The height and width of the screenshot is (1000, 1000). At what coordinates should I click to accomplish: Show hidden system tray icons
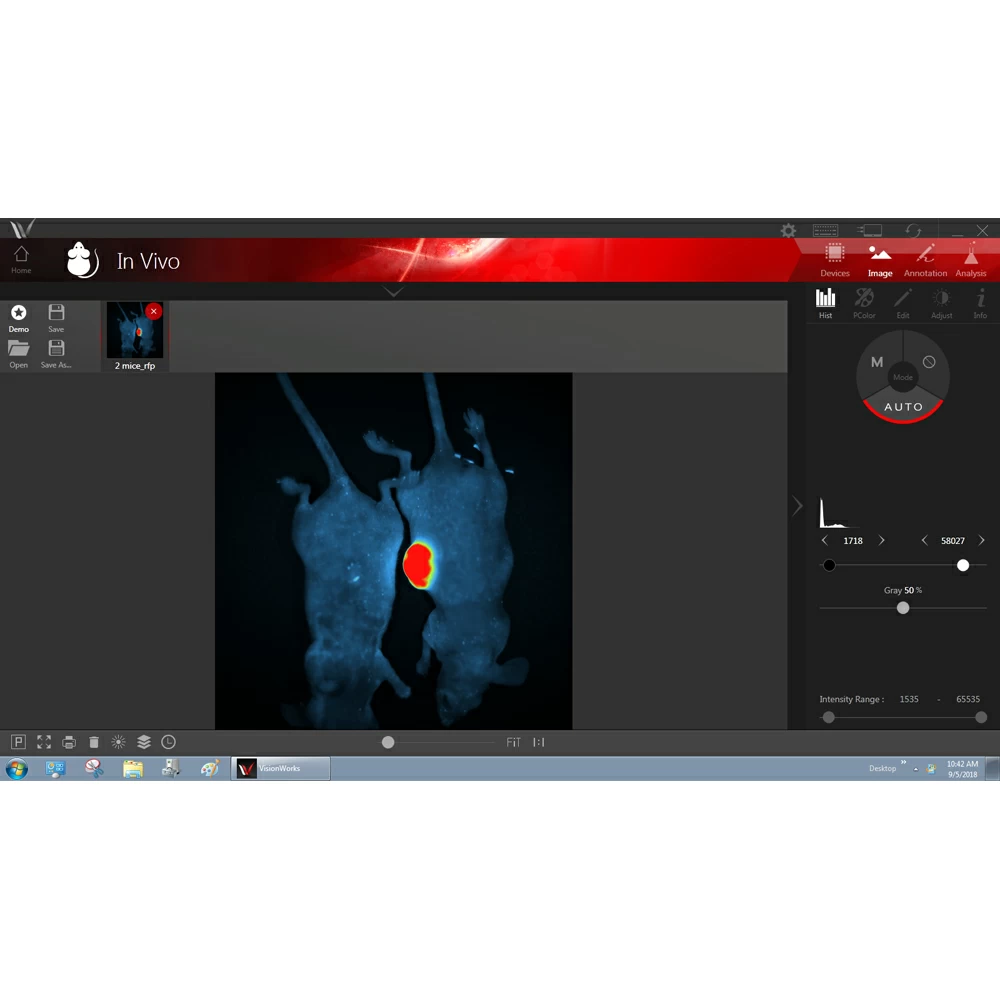click(916, 769)
